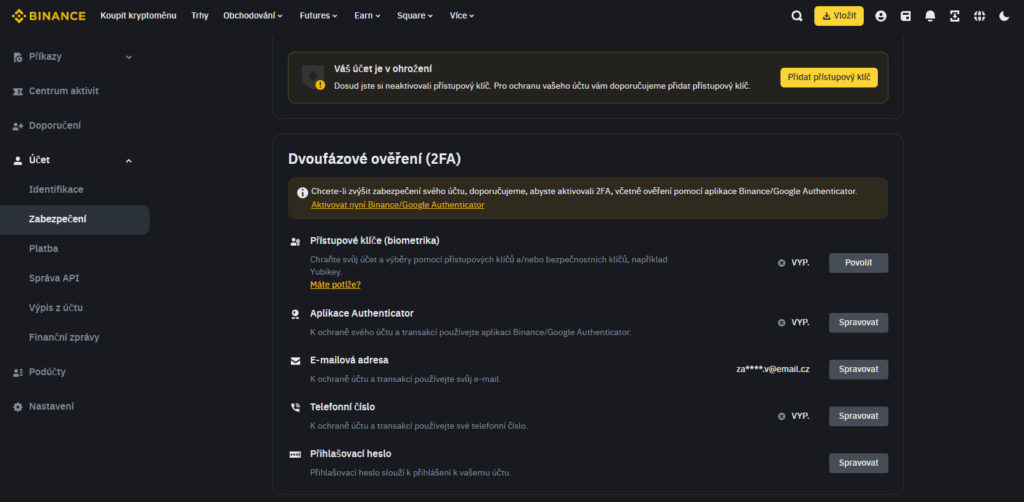Screen dimensions: 1024x502
Task: Open the language globe icon
Action: click(980, 16)
